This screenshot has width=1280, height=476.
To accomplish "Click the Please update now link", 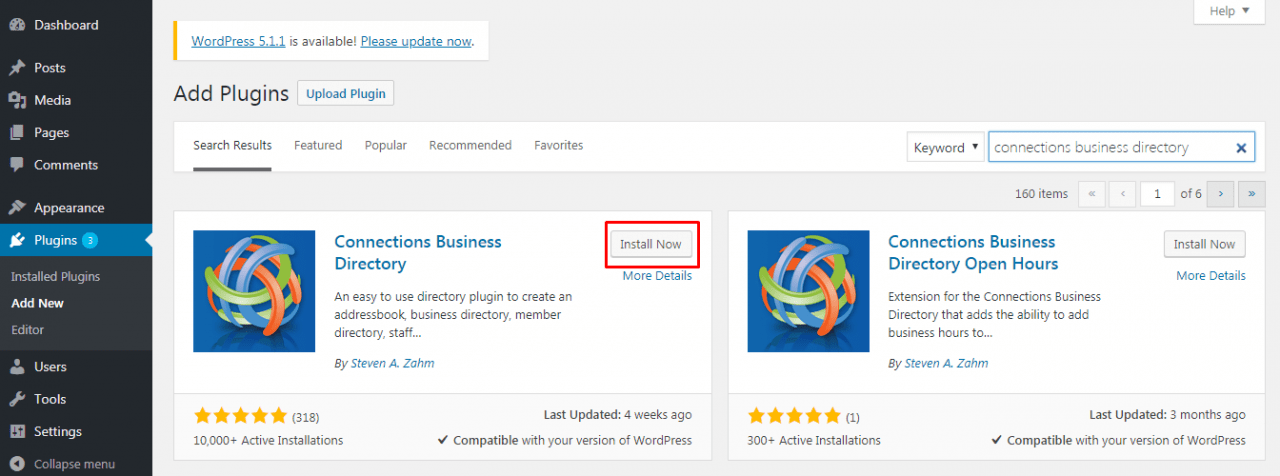I will [x=415, y=41].
